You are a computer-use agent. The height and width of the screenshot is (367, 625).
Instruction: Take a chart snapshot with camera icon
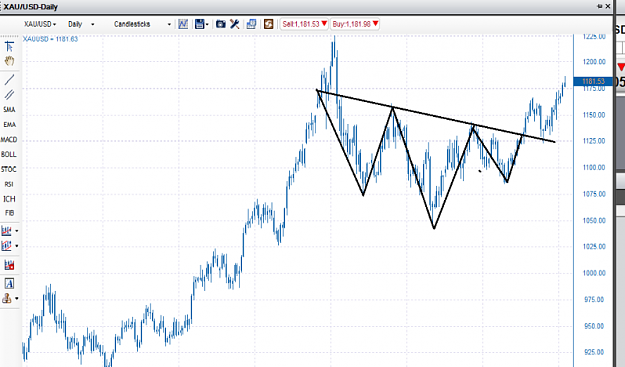pyautogui.click(x=220, y=24)
